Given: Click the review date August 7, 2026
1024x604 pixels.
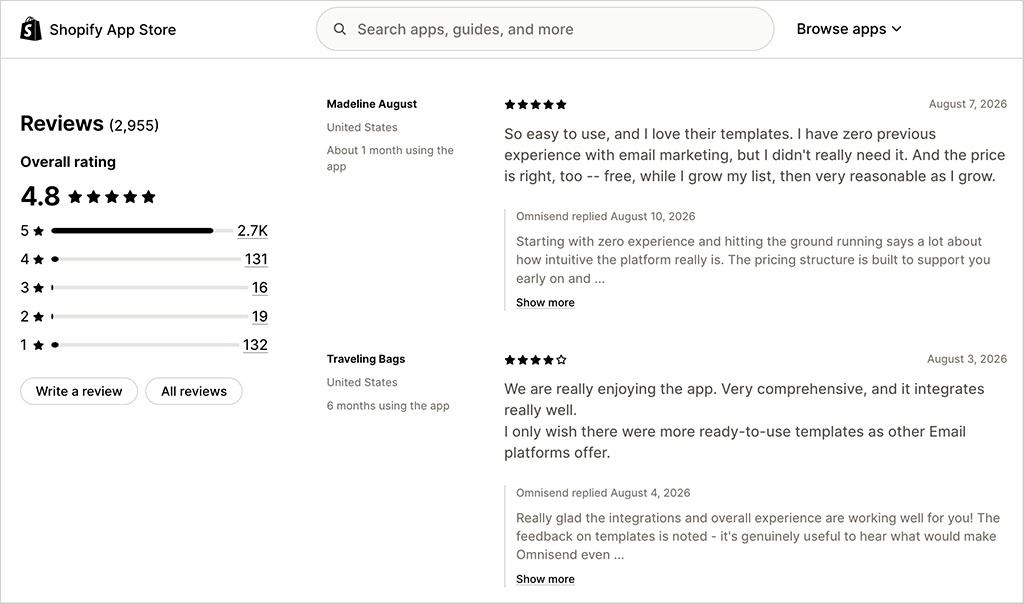Looking at the screenshot, I should point(968,104).
